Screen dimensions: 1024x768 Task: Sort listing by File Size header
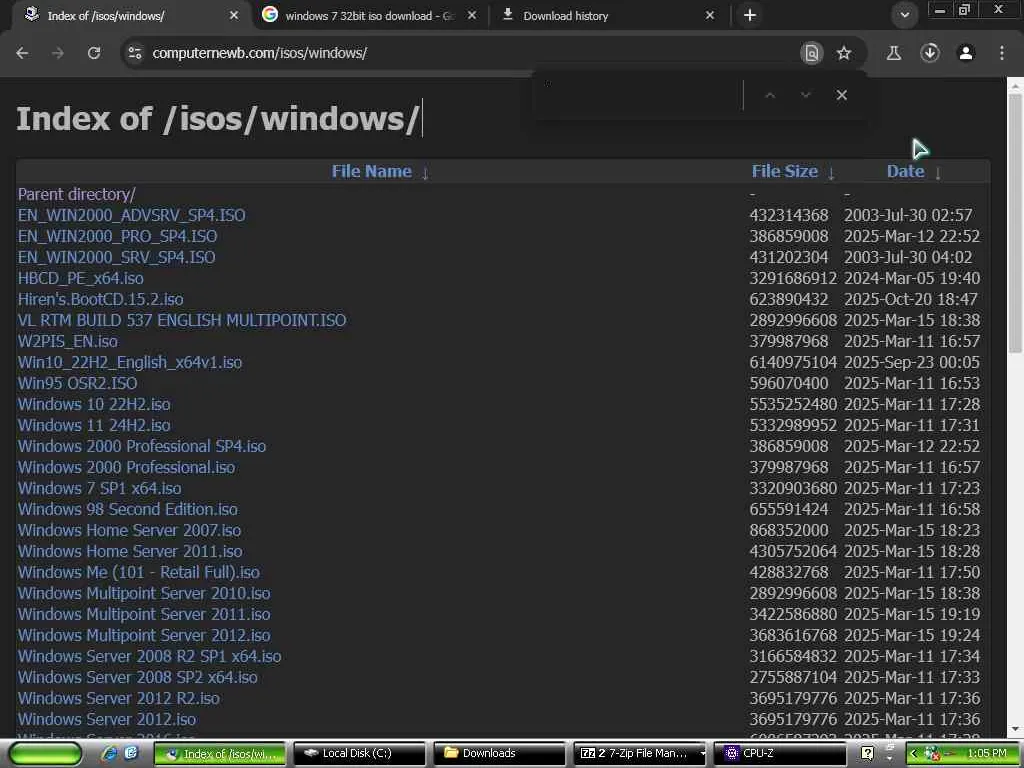tap(784, 171)
